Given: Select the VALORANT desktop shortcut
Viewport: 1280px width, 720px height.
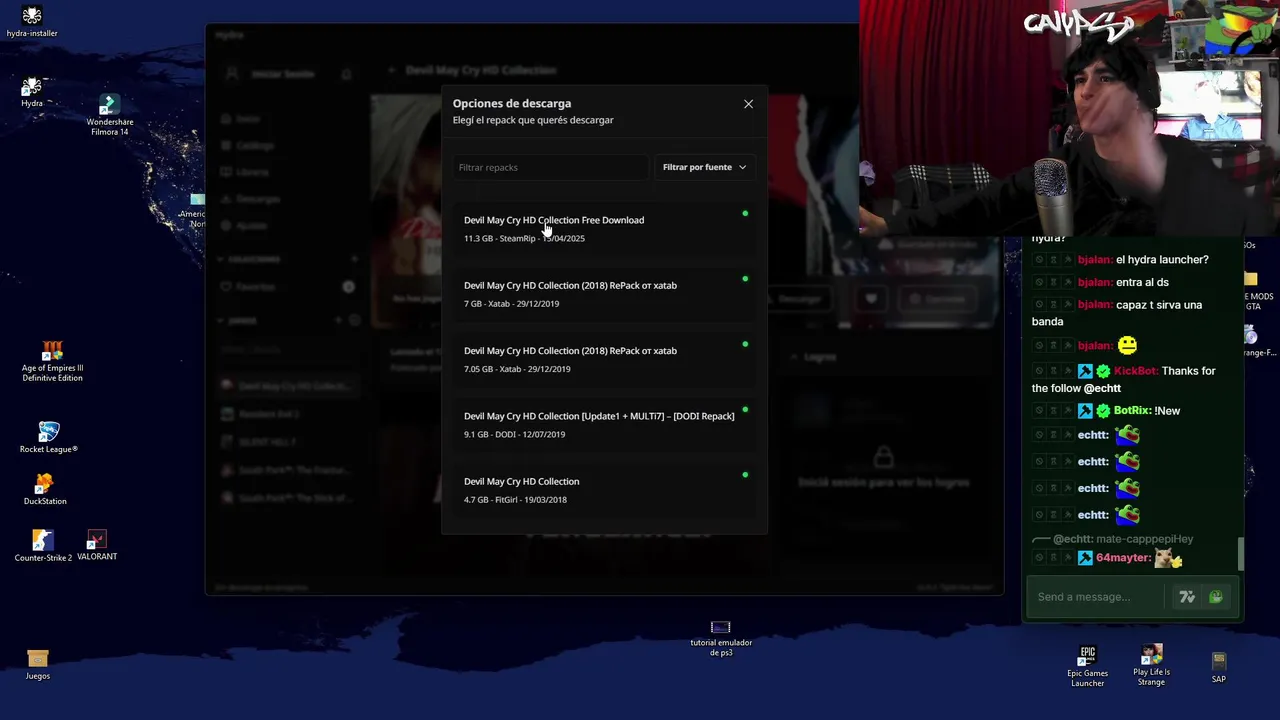Looking at the screenshot, I should [97, 546].
